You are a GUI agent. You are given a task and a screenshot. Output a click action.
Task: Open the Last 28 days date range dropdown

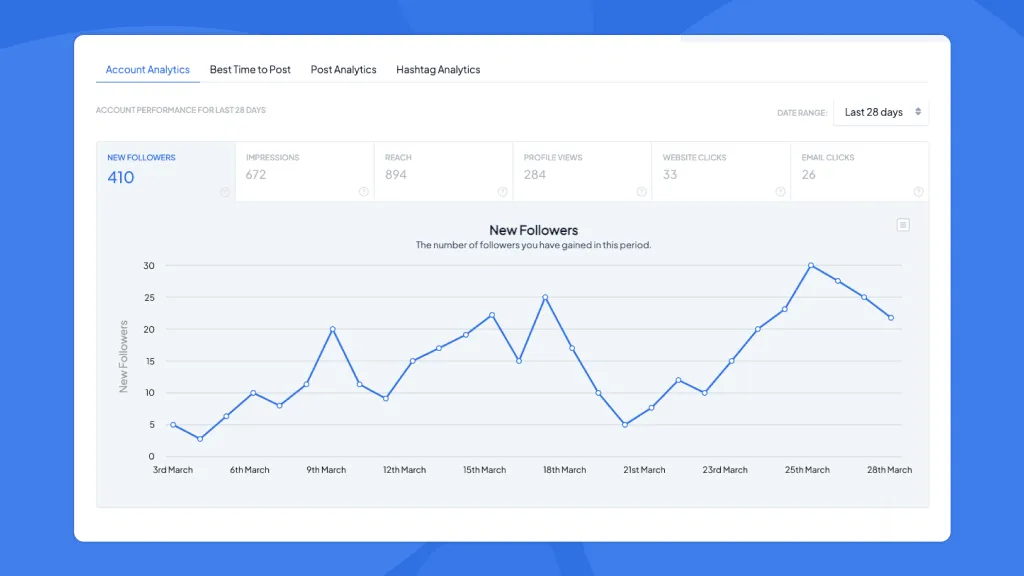[x=881, y=112]
